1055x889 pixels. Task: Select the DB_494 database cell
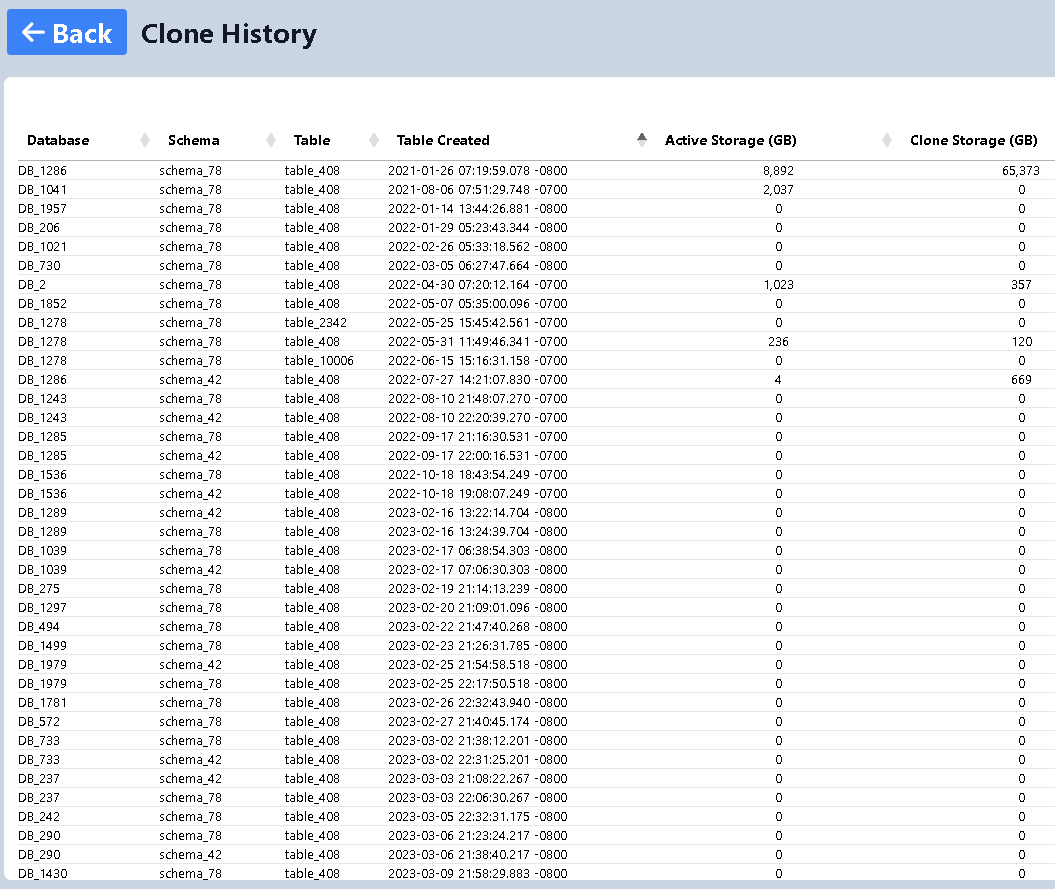point(39,627)
